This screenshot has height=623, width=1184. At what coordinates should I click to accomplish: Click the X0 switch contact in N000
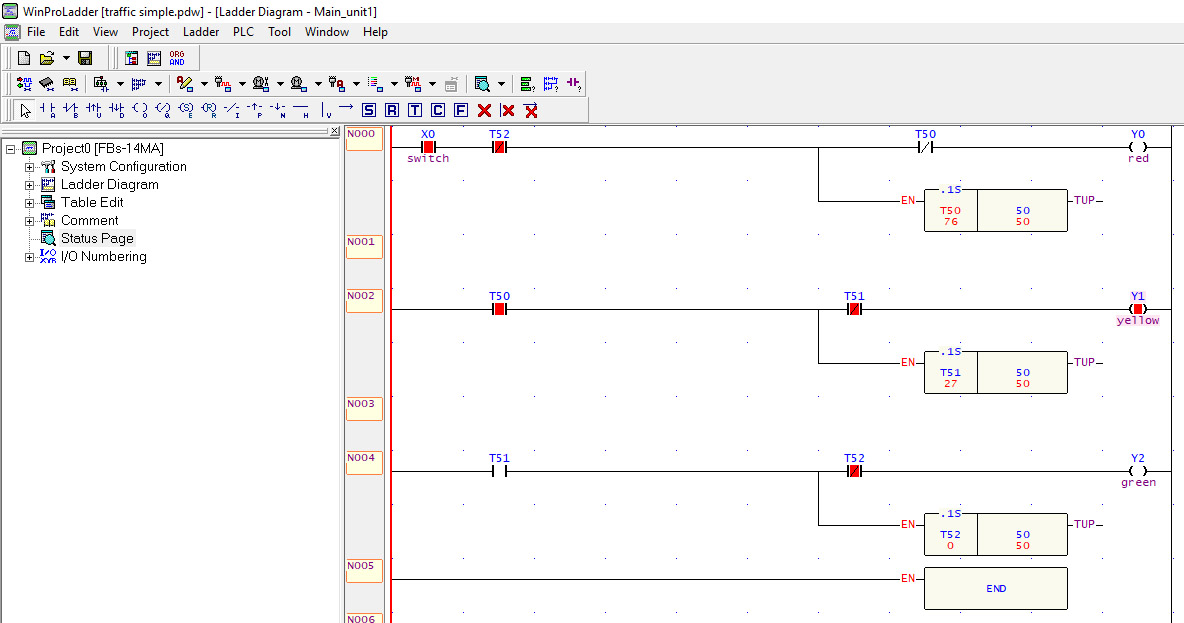[428, 146]
